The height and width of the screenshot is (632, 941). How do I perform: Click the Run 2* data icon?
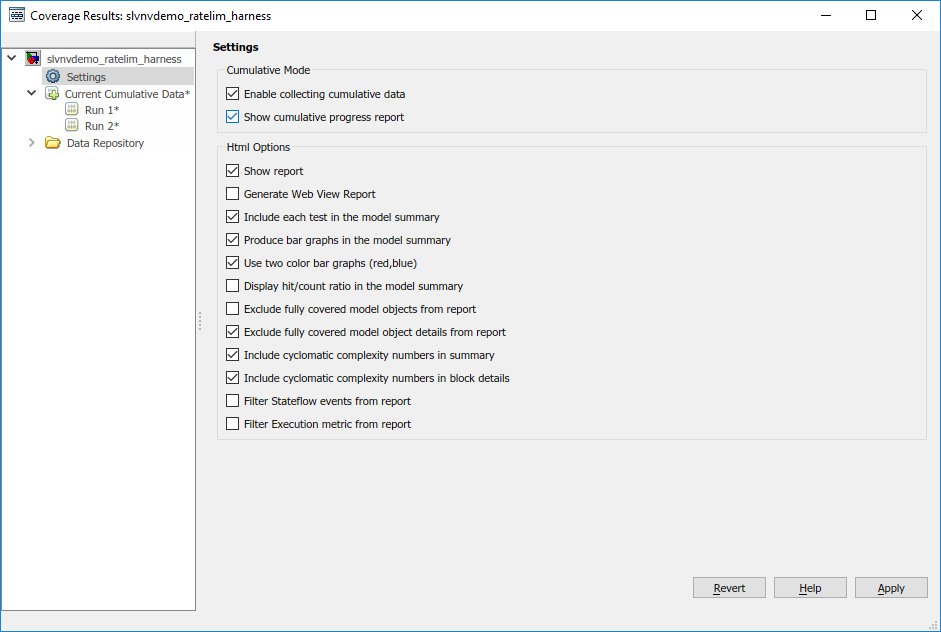pyautogui.click(x=72, y=126)
